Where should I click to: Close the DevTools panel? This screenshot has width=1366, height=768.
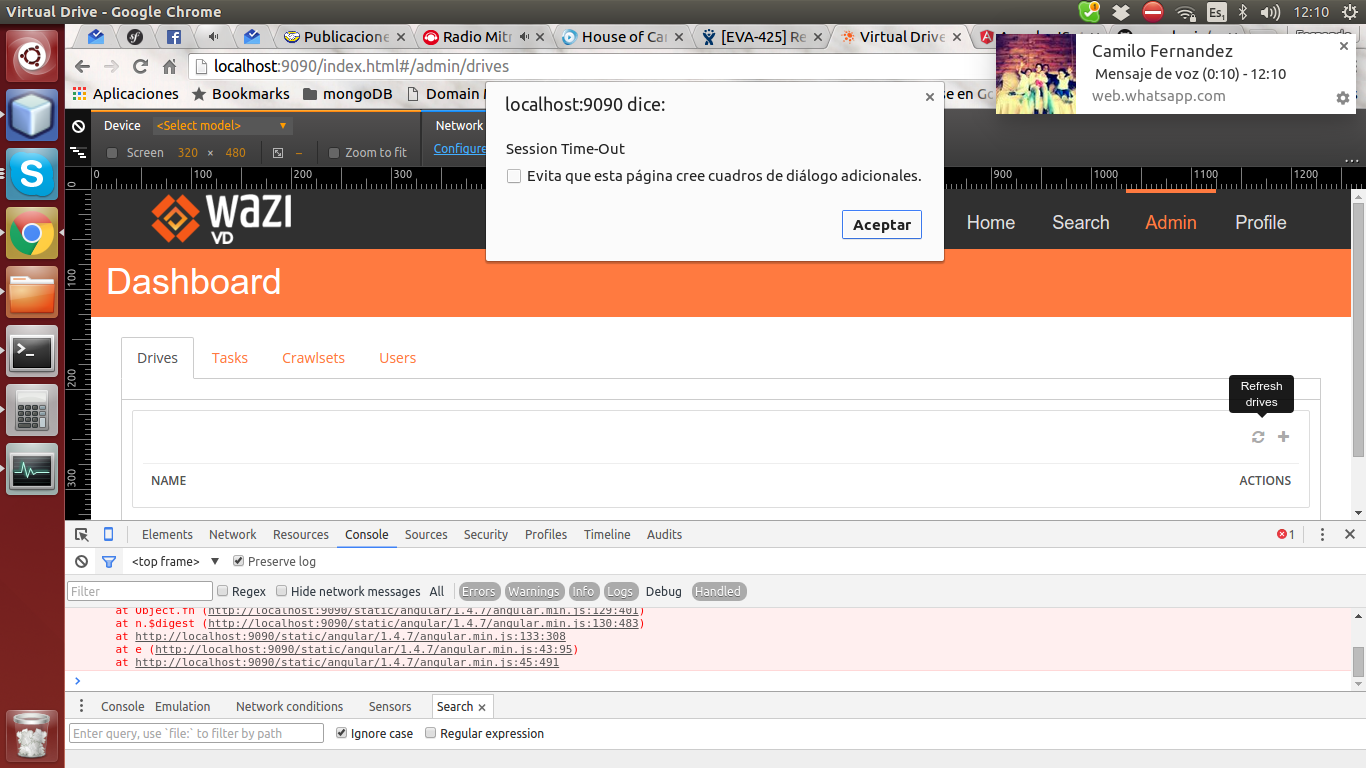click(1350, 535)
